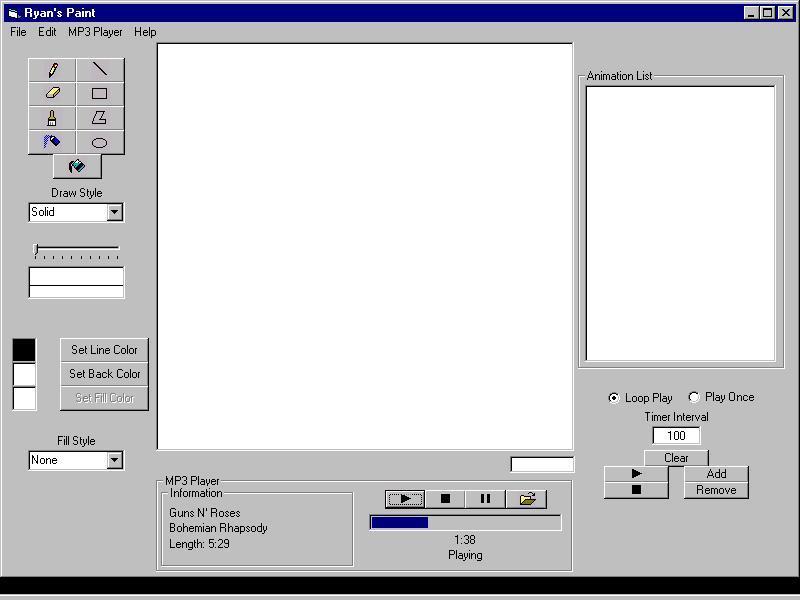
Task: Enable the Loop Play option
Action: pos(614,398)
